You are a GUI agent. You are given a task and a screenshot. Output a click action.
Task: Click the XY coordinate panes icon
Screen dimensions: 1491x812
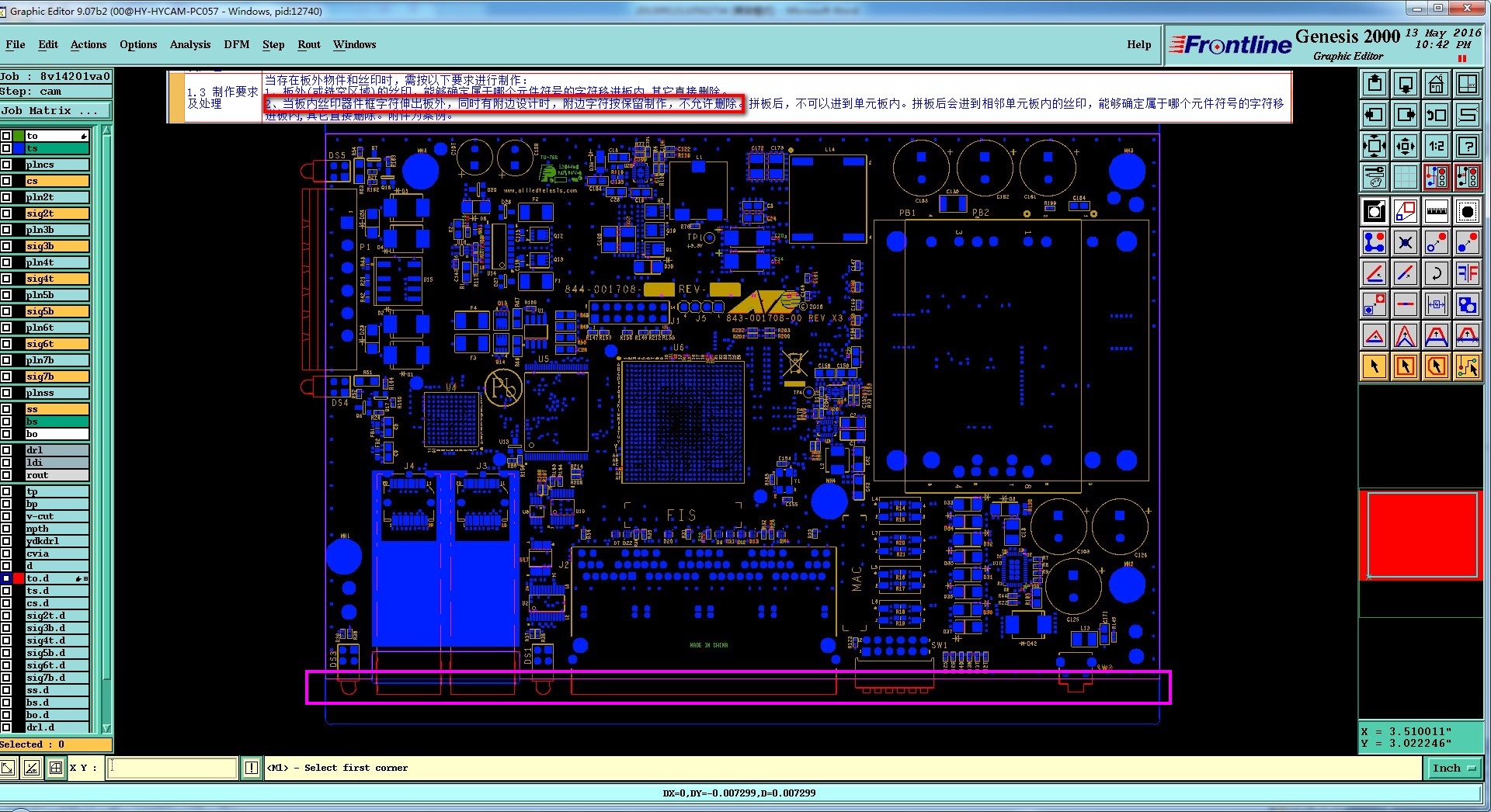tap(1468, 84)
